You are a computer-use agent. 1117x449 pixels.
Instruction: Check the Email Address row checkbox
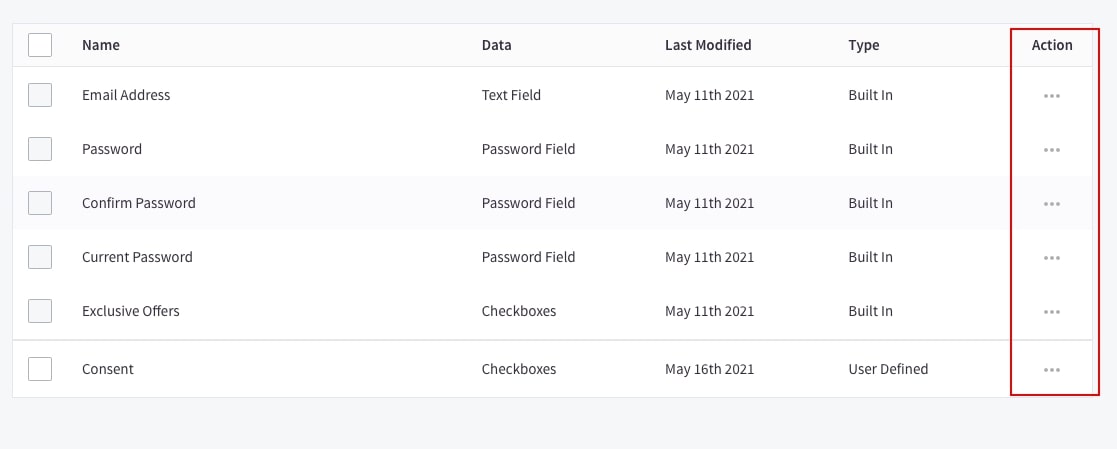point(40,95)
